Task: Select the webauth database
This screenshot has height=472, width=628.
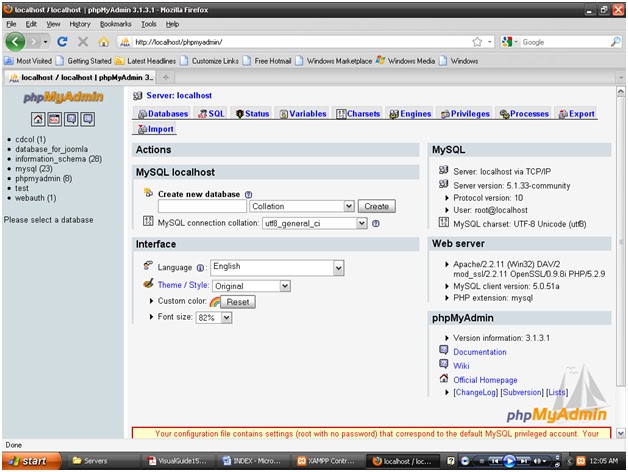Action: point(36,198)
